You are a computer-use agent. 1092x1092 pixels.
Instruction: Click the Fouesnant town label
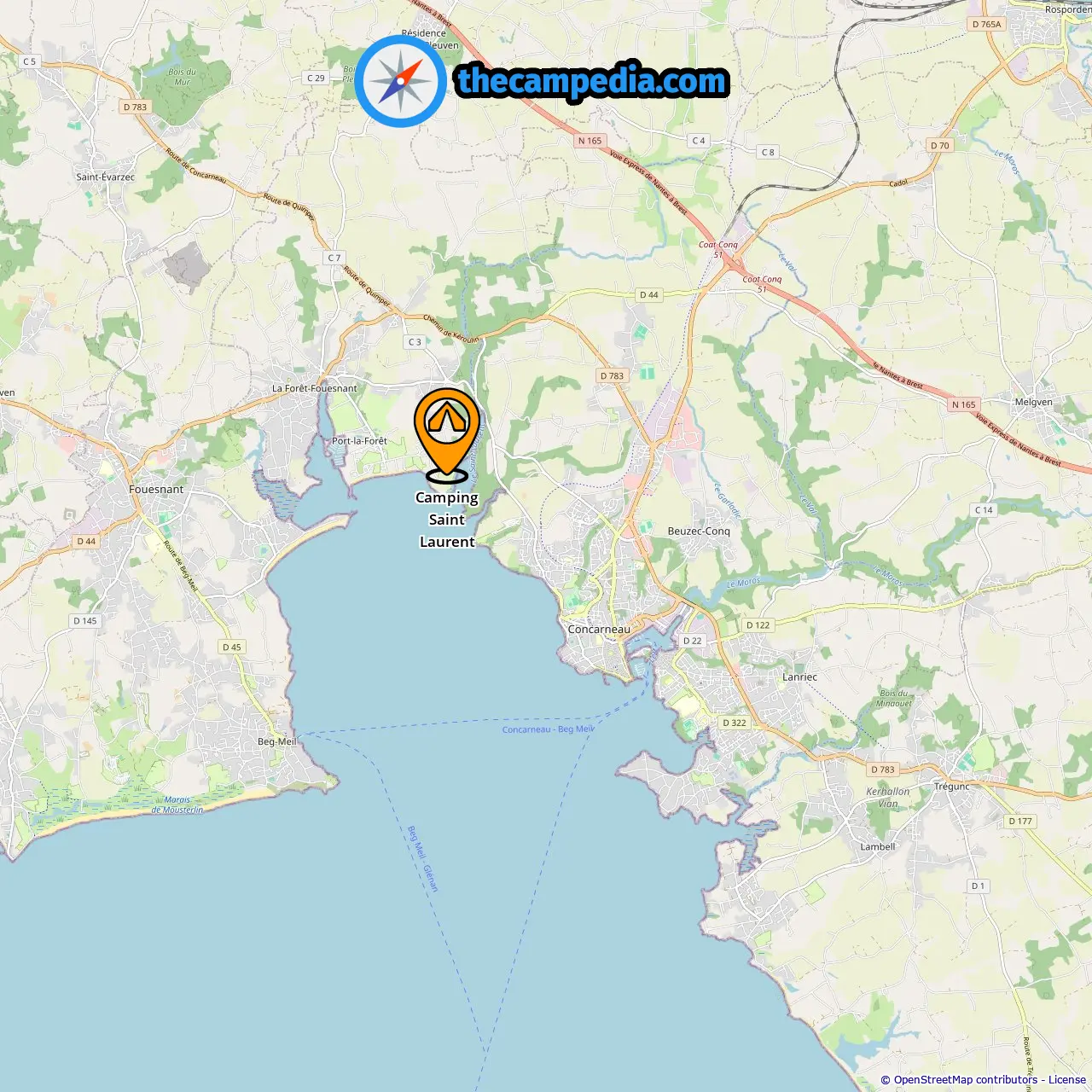point(156,490)
